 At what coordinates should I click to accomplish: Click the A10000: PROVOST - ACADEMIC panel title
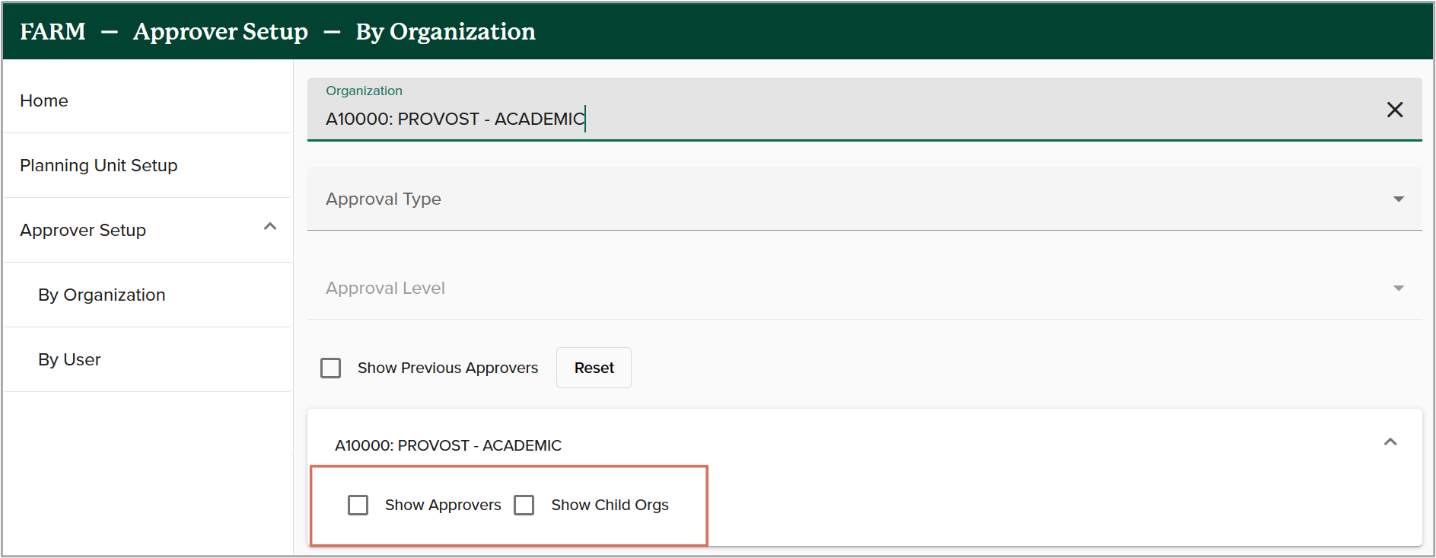click(x=448, y=445)
